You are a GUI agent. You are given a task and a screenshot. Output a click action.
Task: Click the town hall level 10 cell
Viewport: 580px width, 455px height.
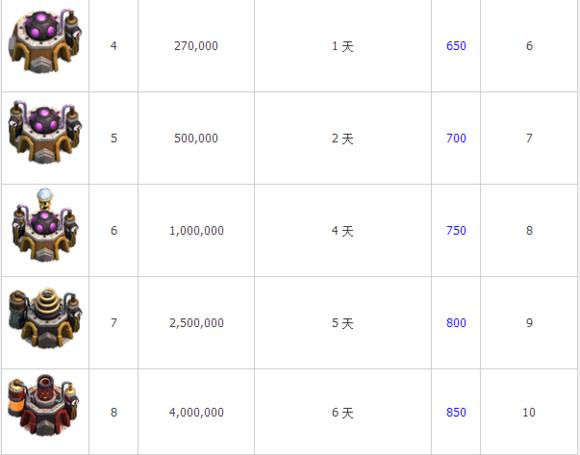pyautogui.click(x=529, y=412)
